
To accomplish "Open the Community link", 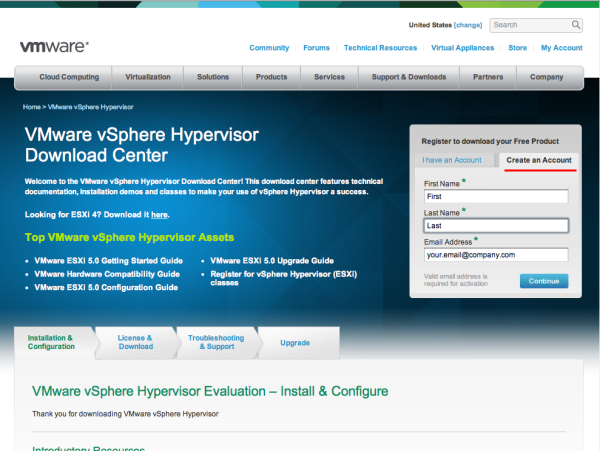I will pyautogui.click(x=269, y=48).
